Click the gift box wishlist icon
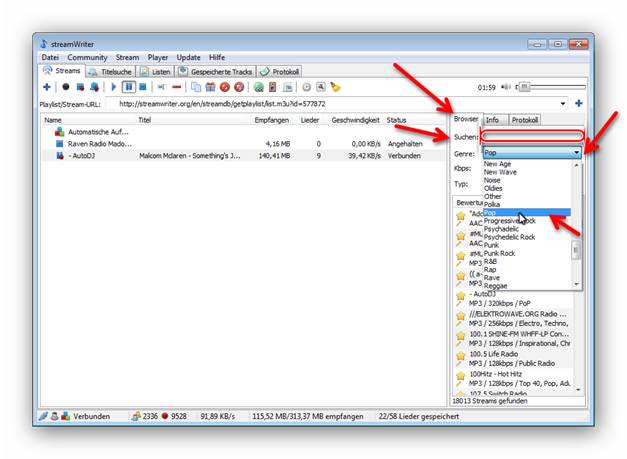Screen dimensions: 627x459 [210, 87]
